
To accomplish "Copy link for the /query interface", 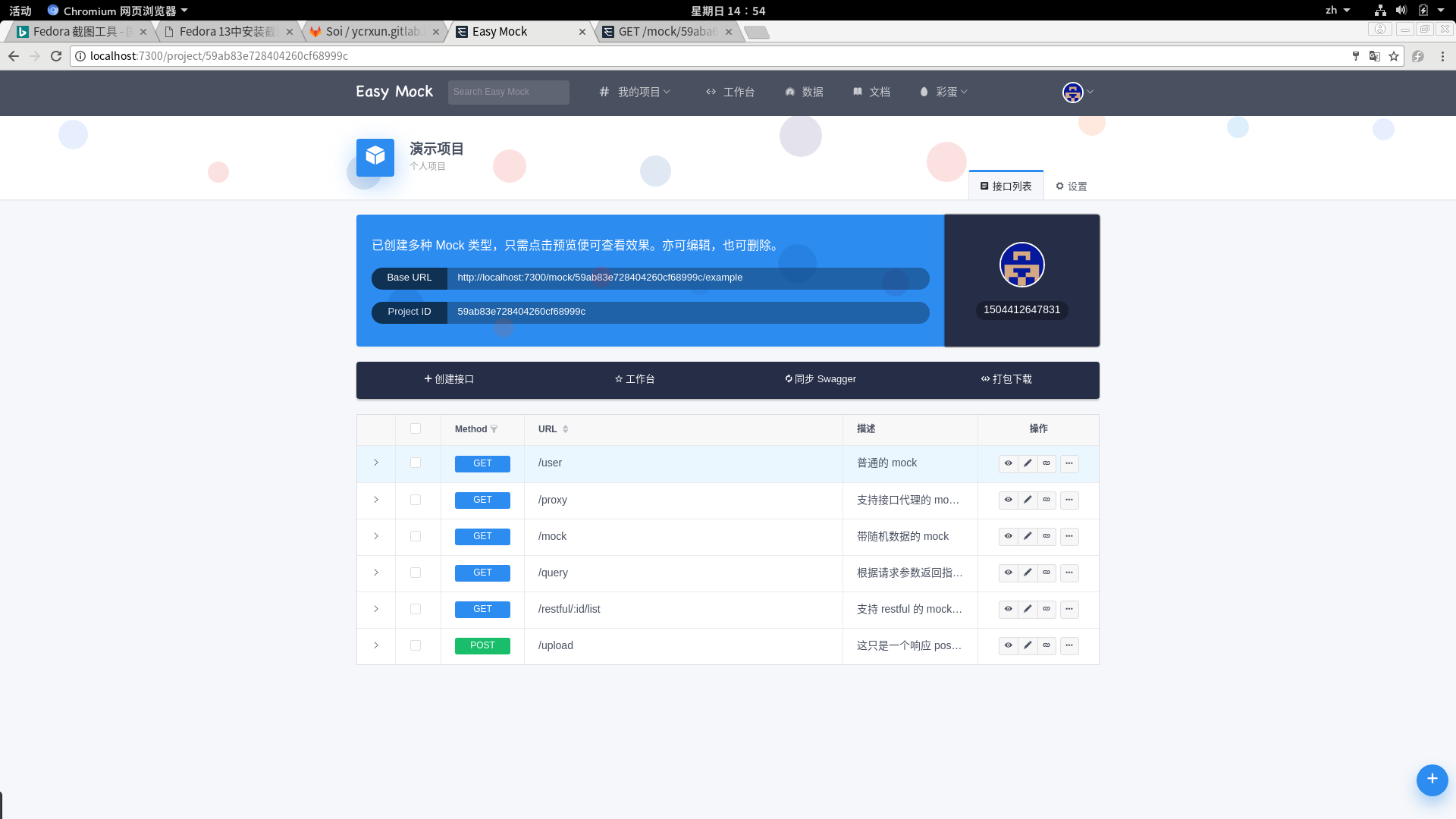I will pos(1046,573).
